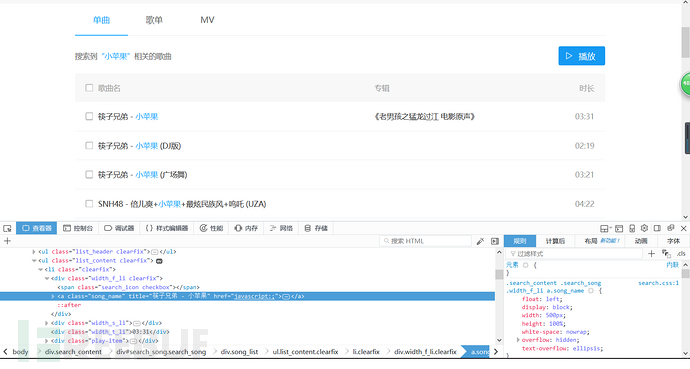Open the 查看器 inspector tab

click(37, 228)
